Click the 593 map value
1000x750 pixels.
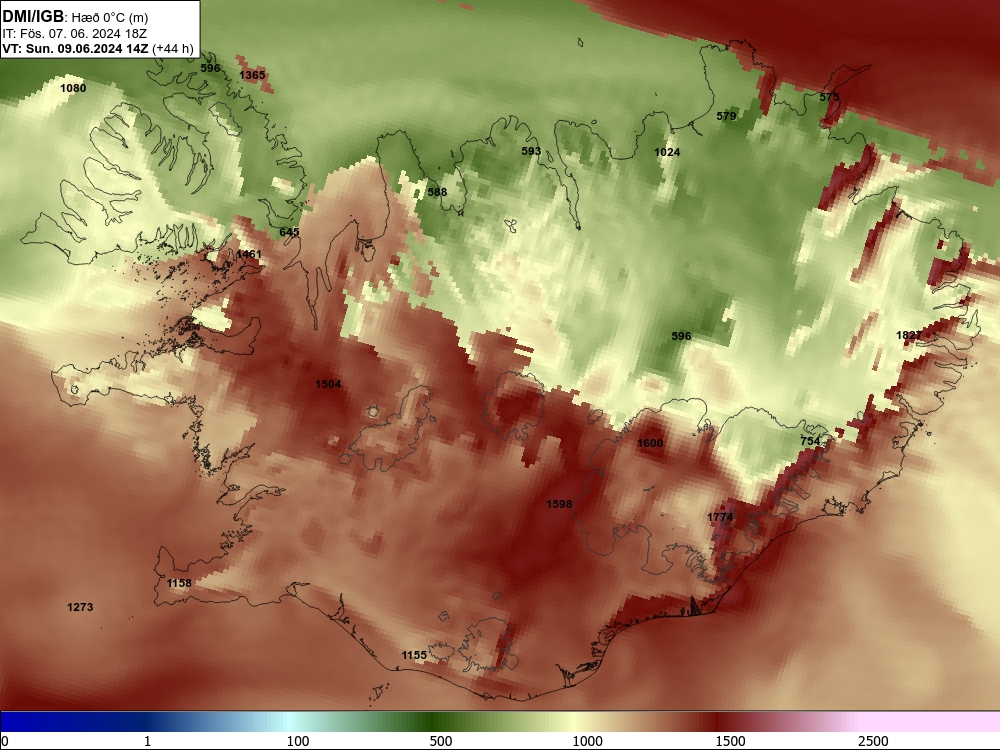[531, 151]
